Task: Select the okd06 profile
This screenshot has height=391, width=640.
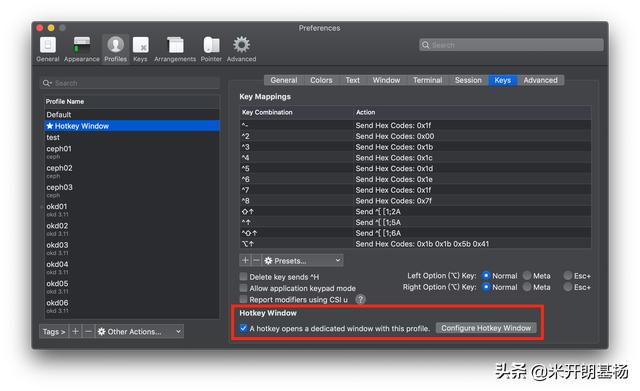Action: coord(131,306)
